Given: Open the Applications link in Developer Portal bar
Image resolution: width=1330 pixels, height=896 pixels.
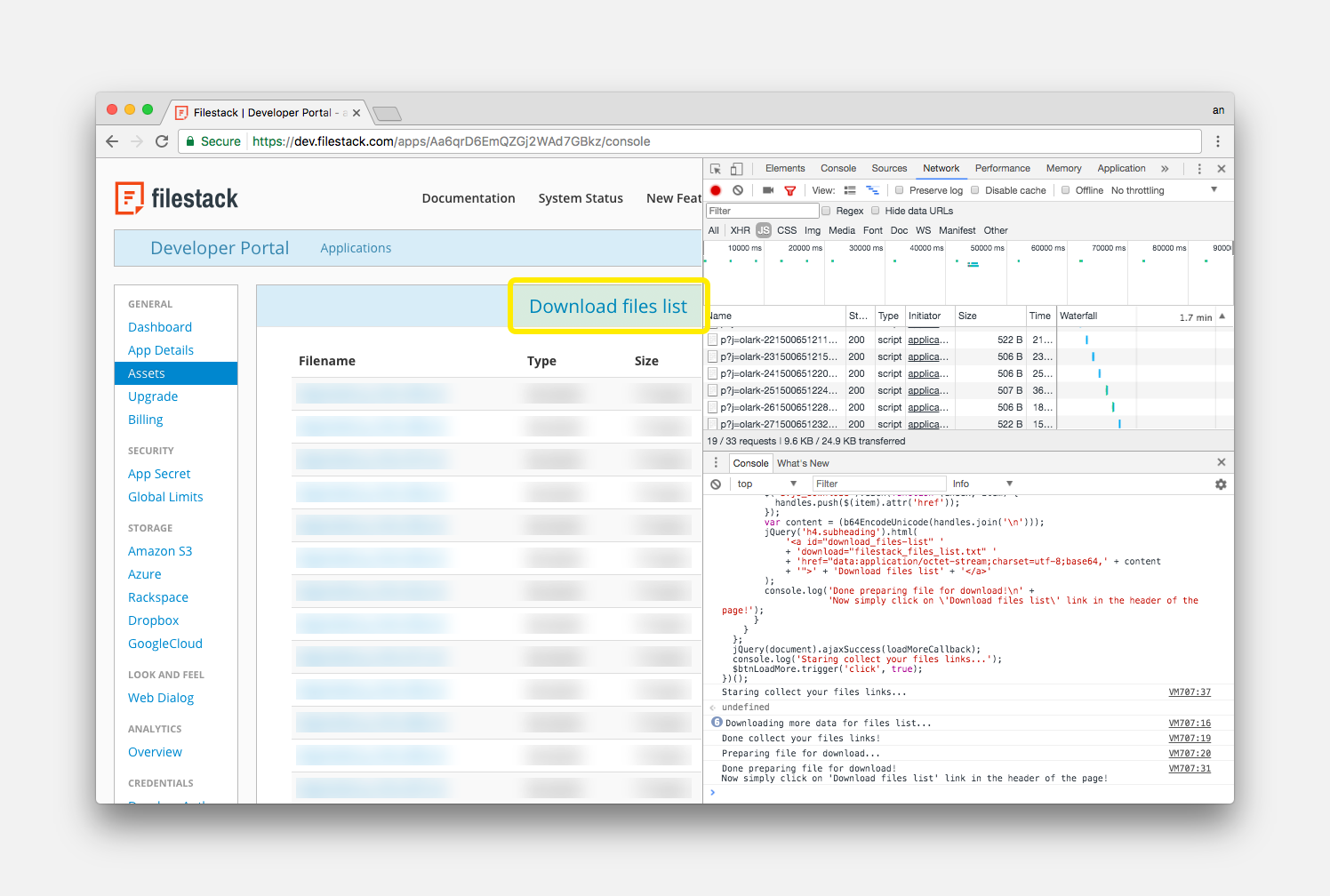Looking at the screenshot, I should click(x=356, y=248).
